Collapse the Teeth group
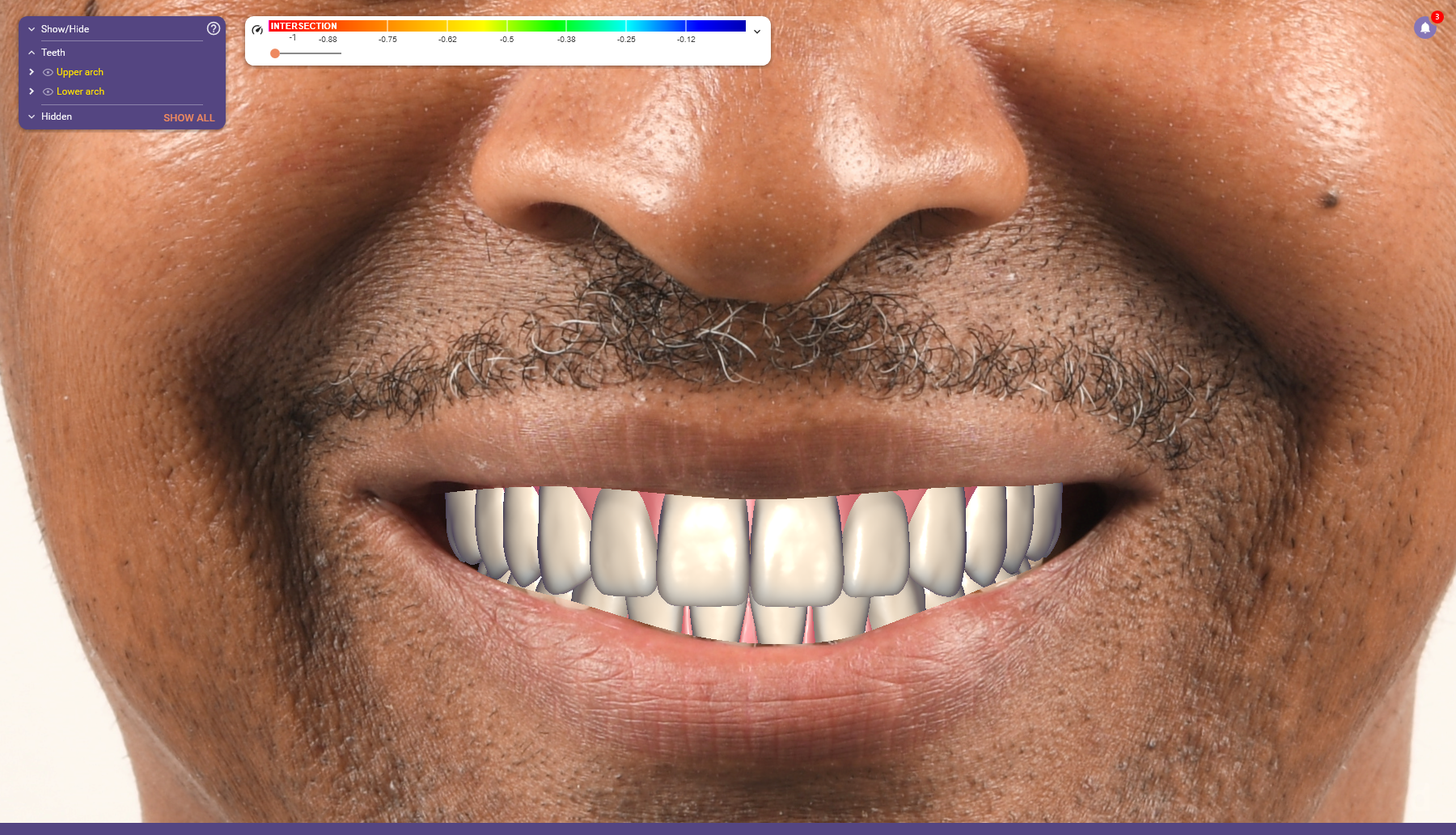 click(32, 53)
